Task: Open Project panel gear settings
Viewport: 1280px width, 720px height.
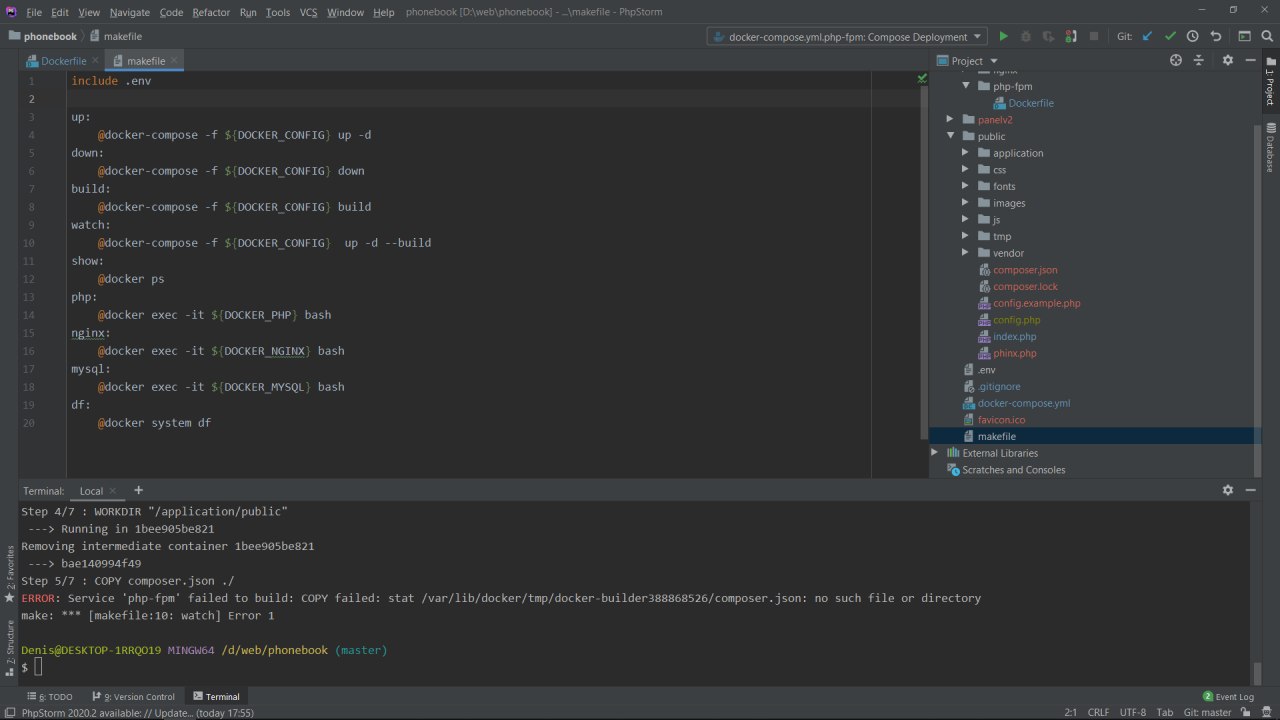Action: (1228, 60)
